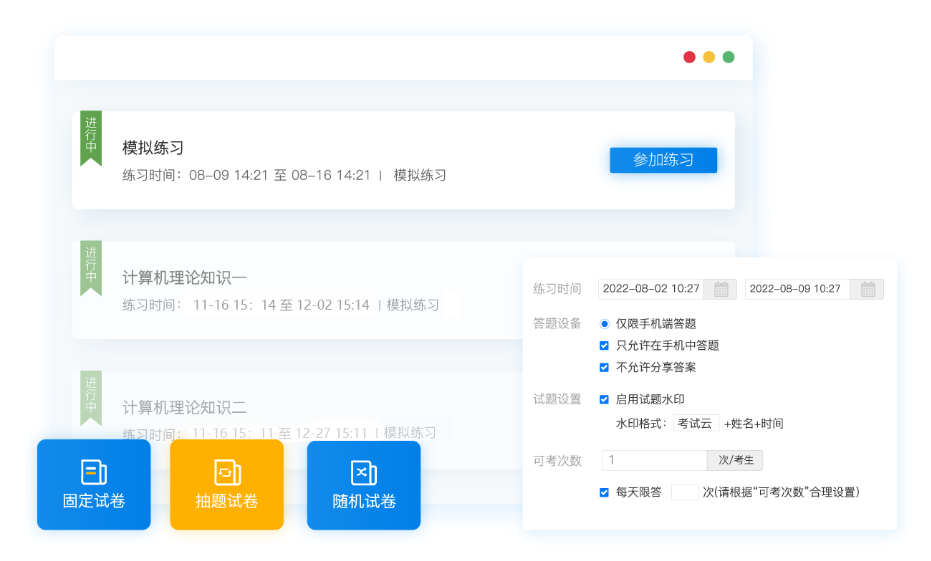Click the 随机试卷 shuffle icon
931x561 pixels.
(x=363, y=472)
